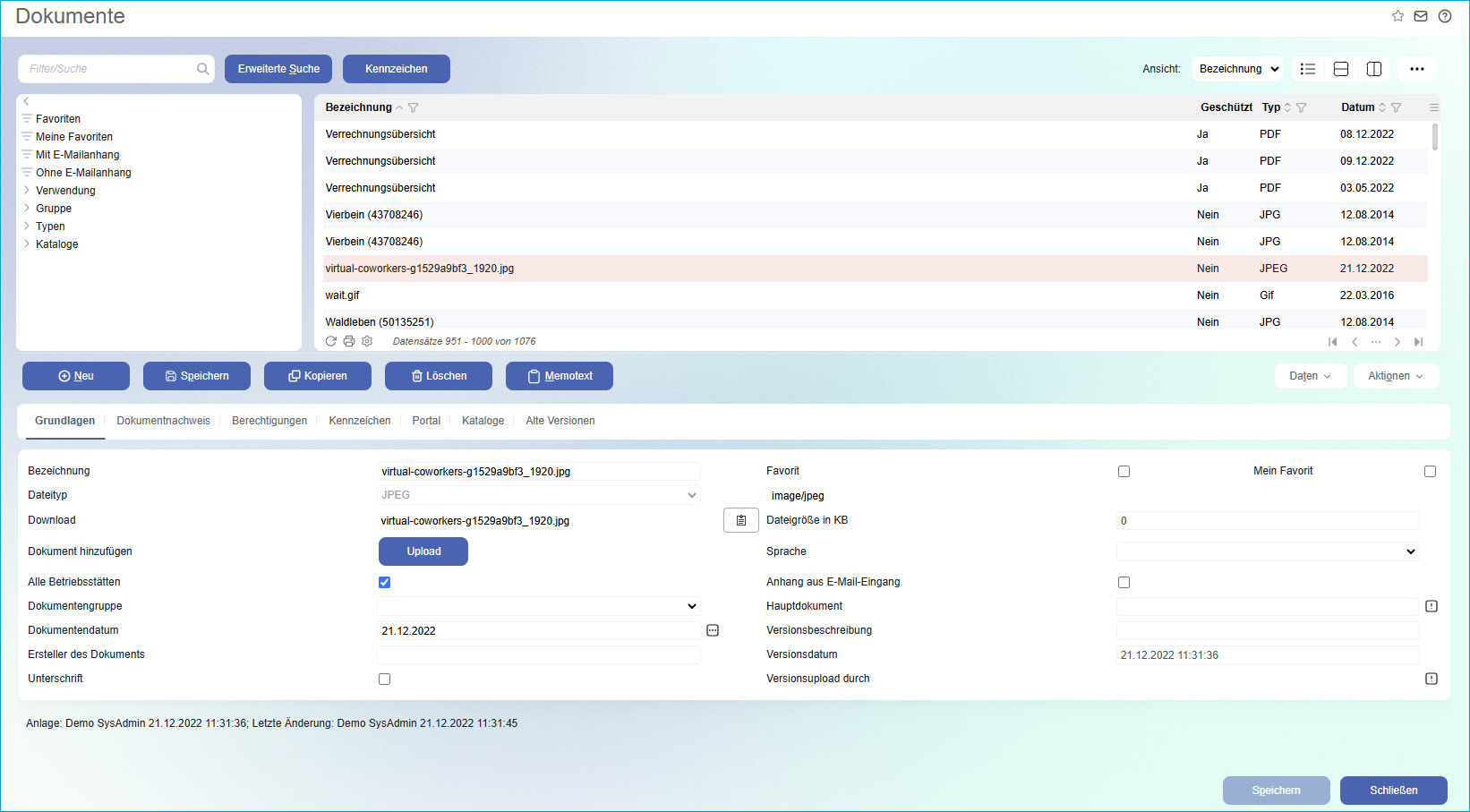Enable the Favorit checkbox
This screenshot has width=1470, height=812.
click(1124, 471)
